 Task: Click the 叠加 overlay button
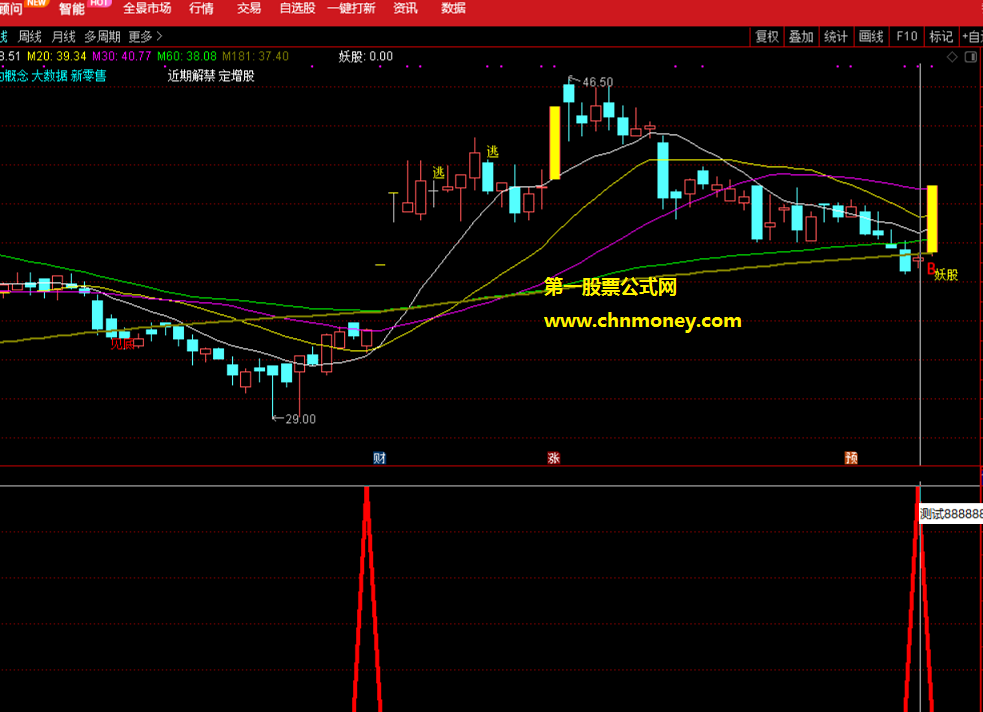point(801,37)
